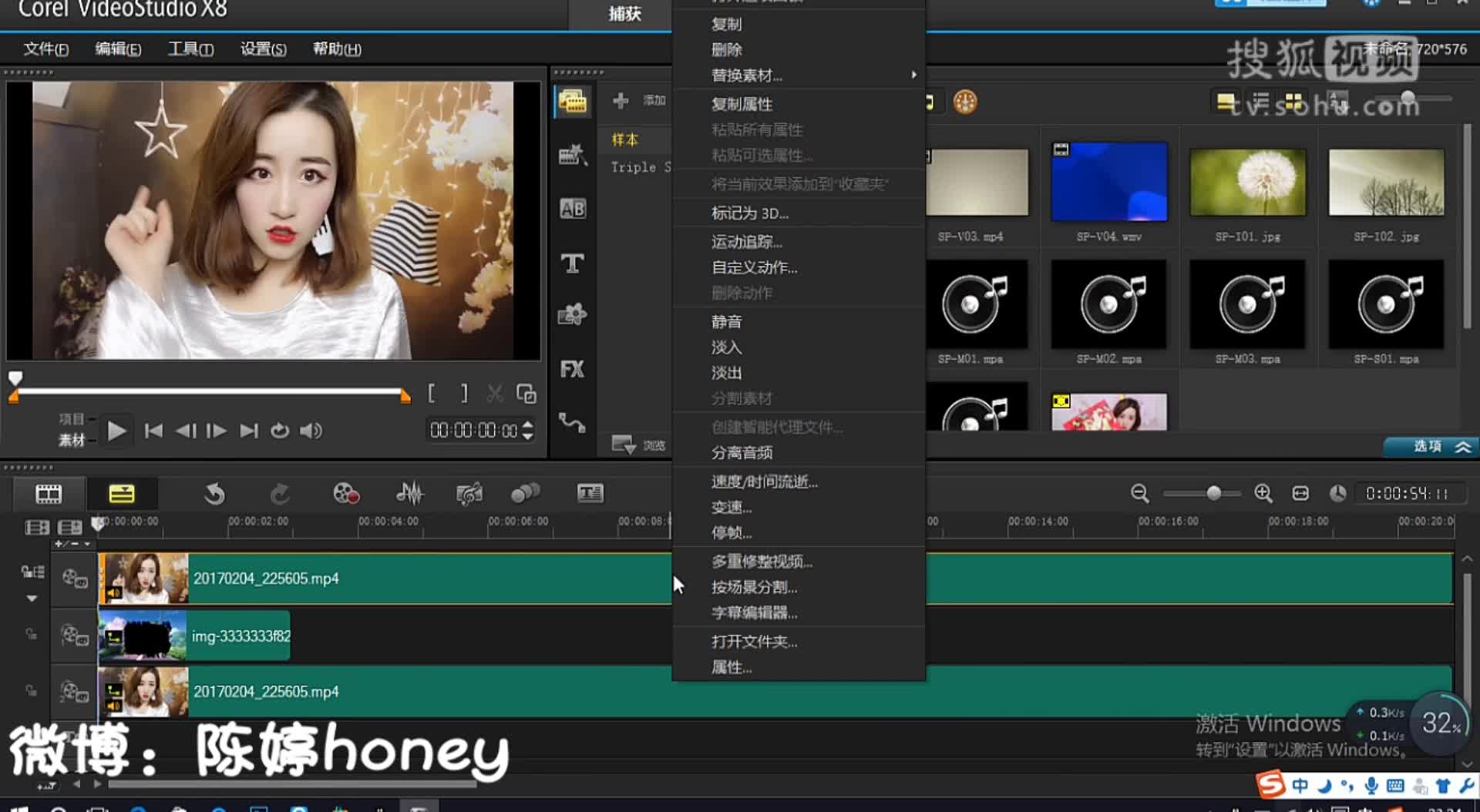Click the preview scrubber bar
The width and height of the screenshot is (1480, 812).
[210, 391]
